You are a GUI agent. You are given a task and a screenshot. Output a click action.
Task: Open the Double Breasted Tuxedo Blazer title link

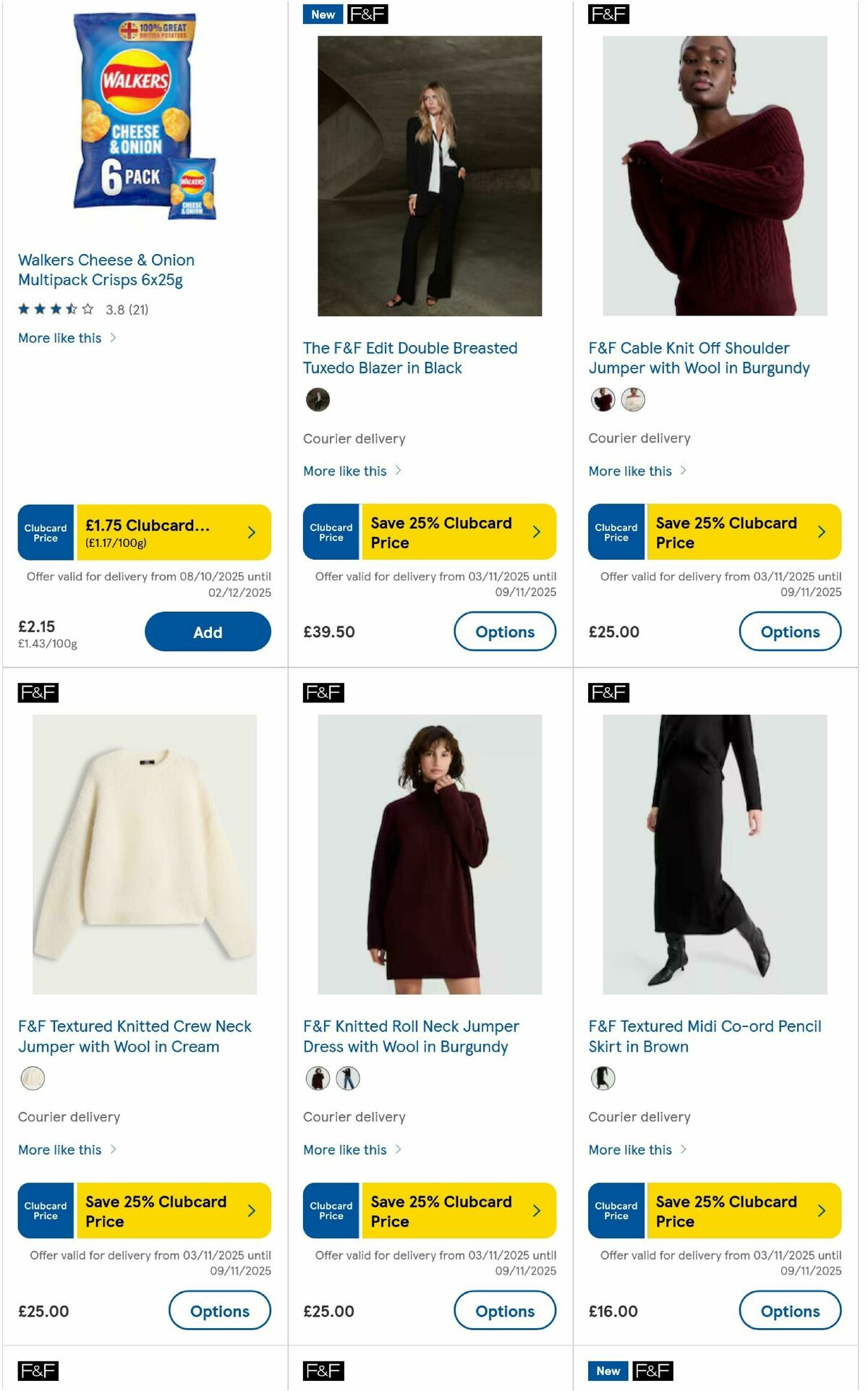tap(410, 357)
